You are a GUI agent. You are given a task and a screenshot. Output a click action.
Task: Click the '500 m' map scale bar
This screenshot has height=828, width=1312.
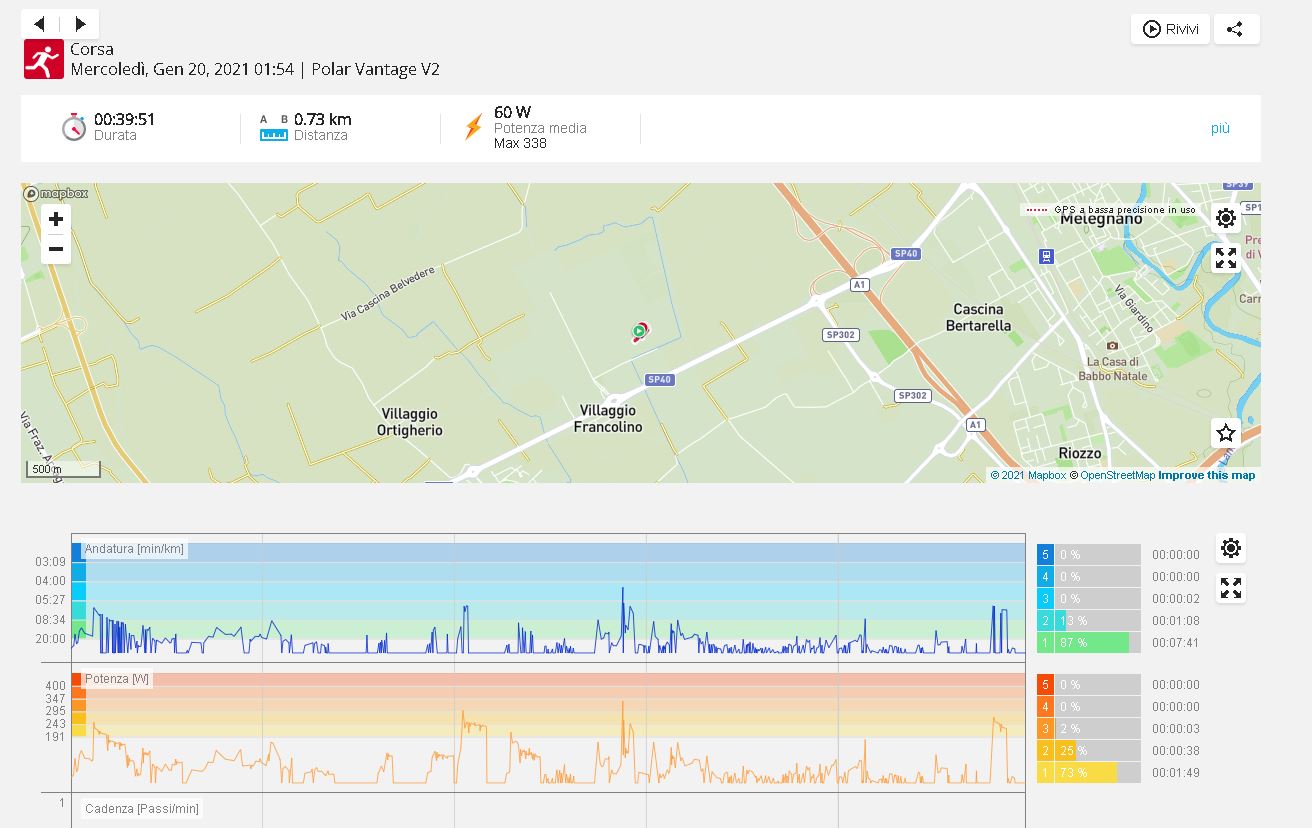(63, 469)
